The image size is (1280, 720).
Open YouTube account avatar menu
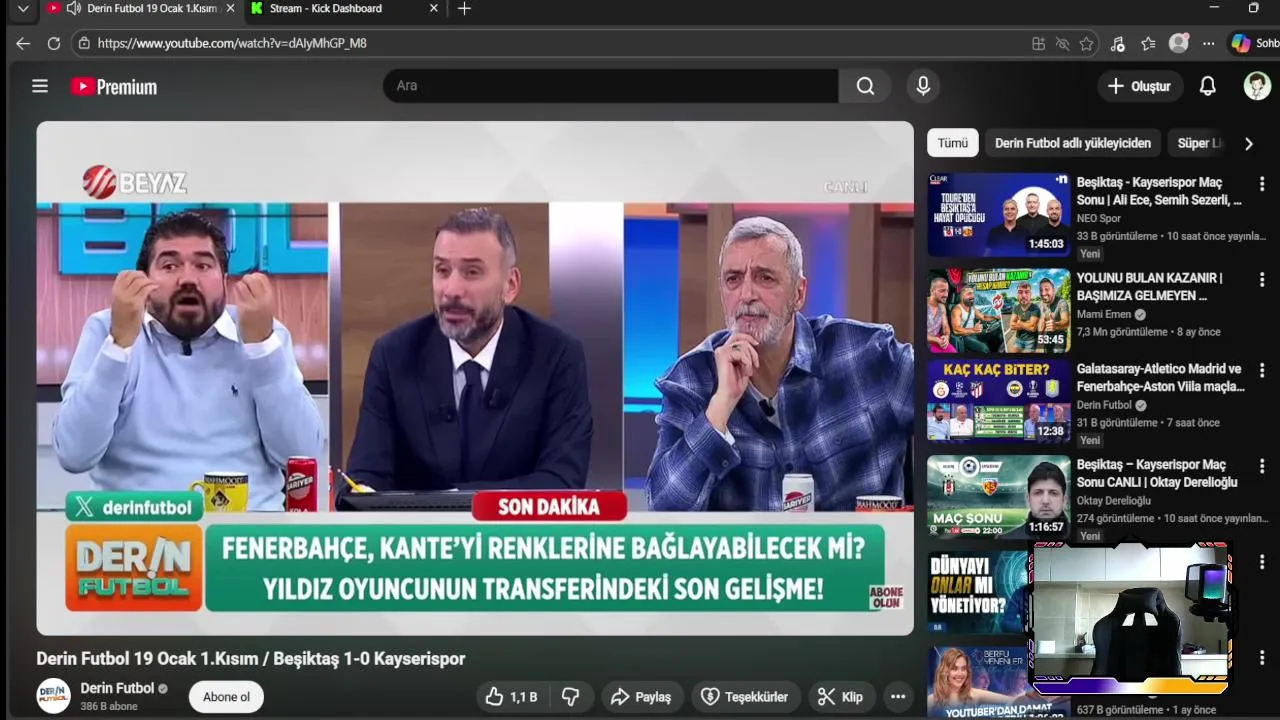click(x=1257, y=86)
